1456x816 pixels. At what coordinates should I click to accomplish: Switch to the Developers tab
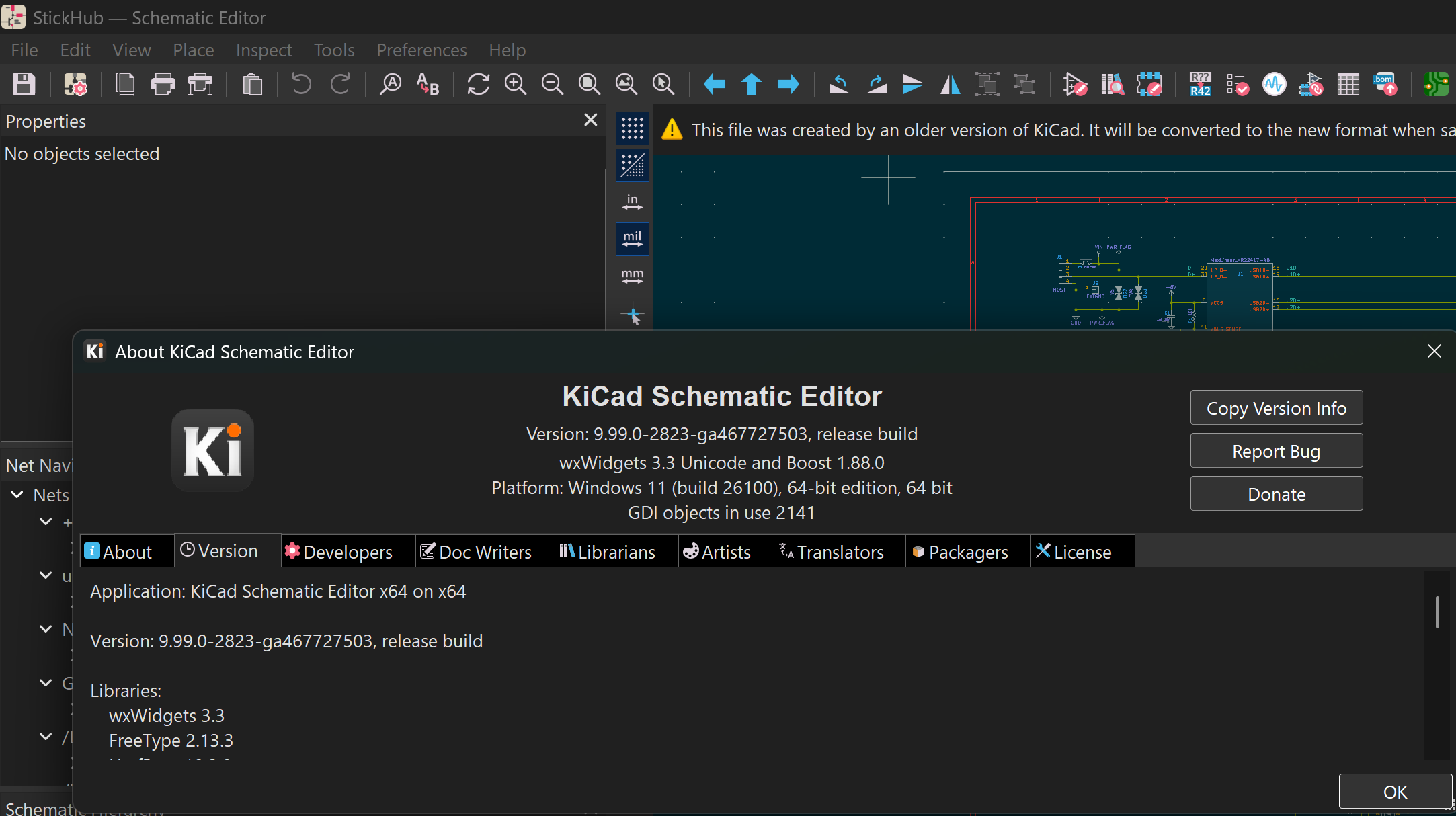click(348, 552)
